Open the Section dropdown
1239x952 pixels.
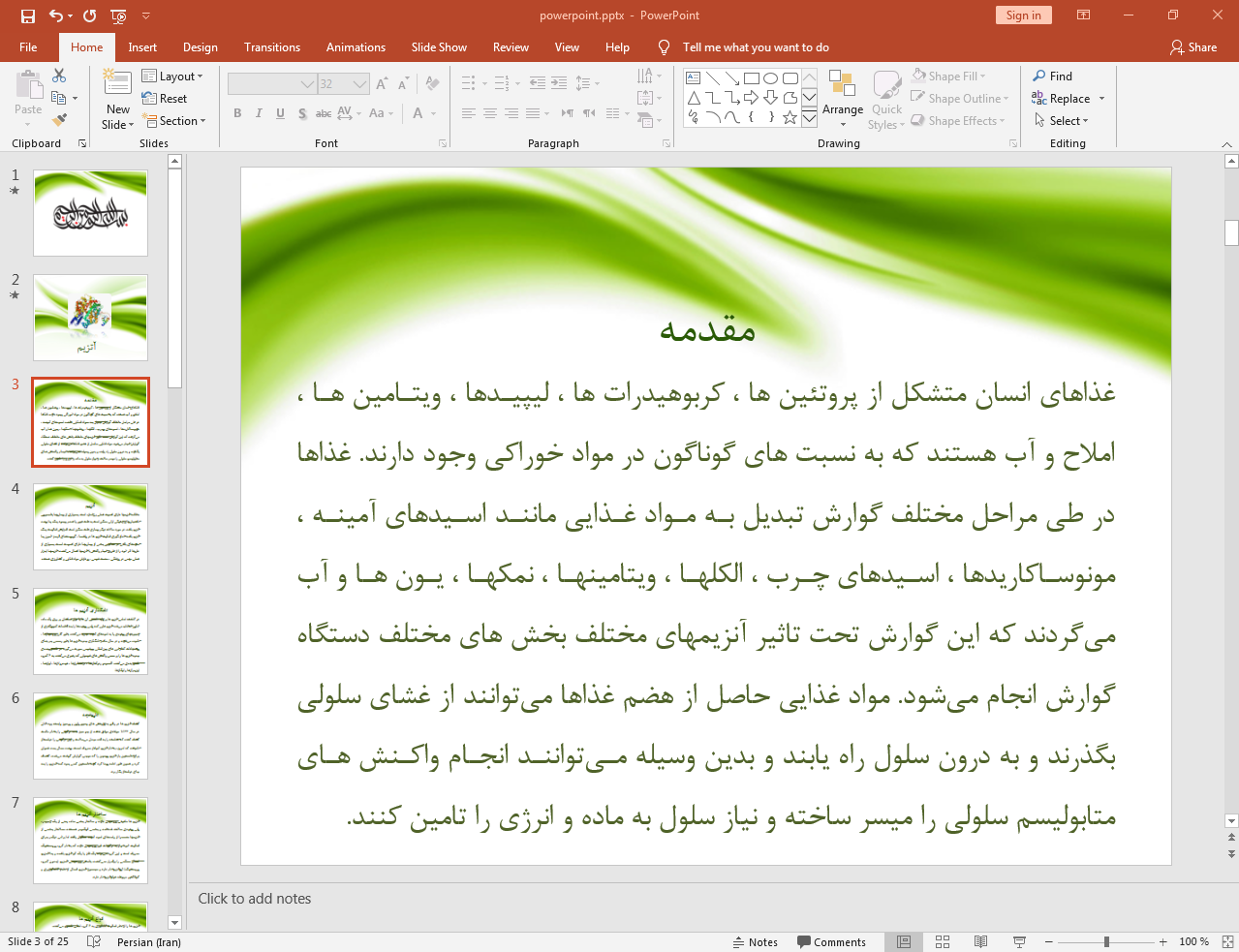[174, 120]
